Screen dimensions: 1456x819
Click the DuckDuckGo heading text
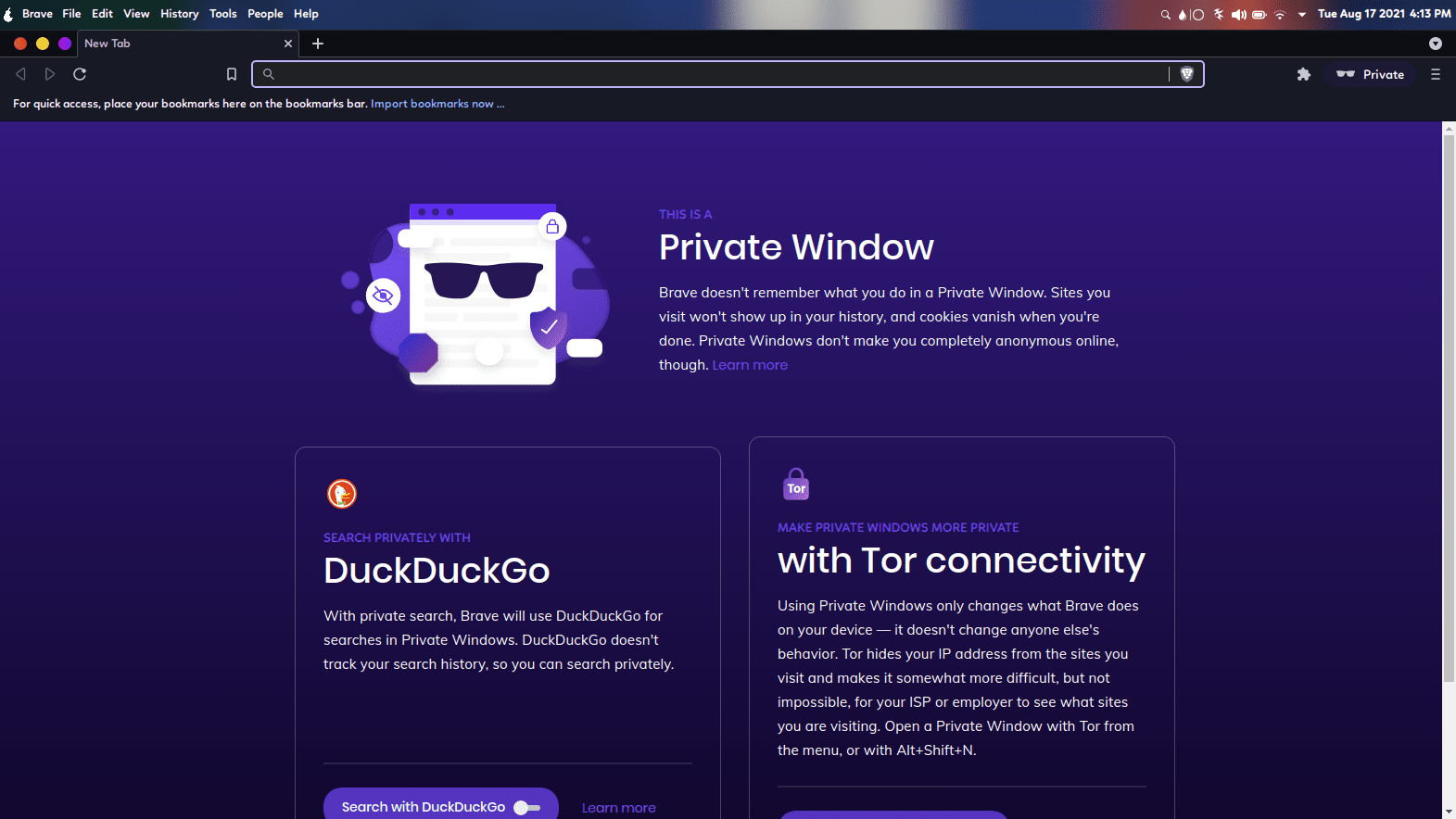coord(437,571)
